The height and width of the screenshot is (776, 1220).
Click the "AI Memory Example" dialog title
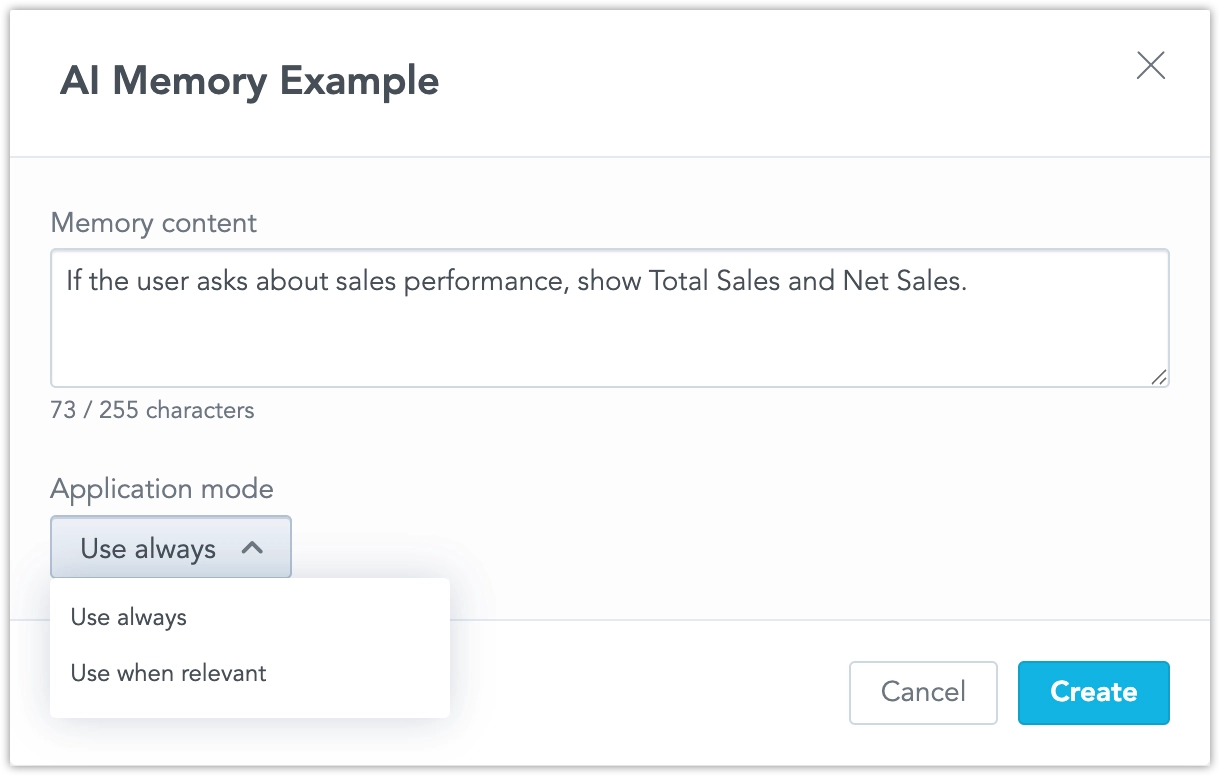[x=249, y=81]
